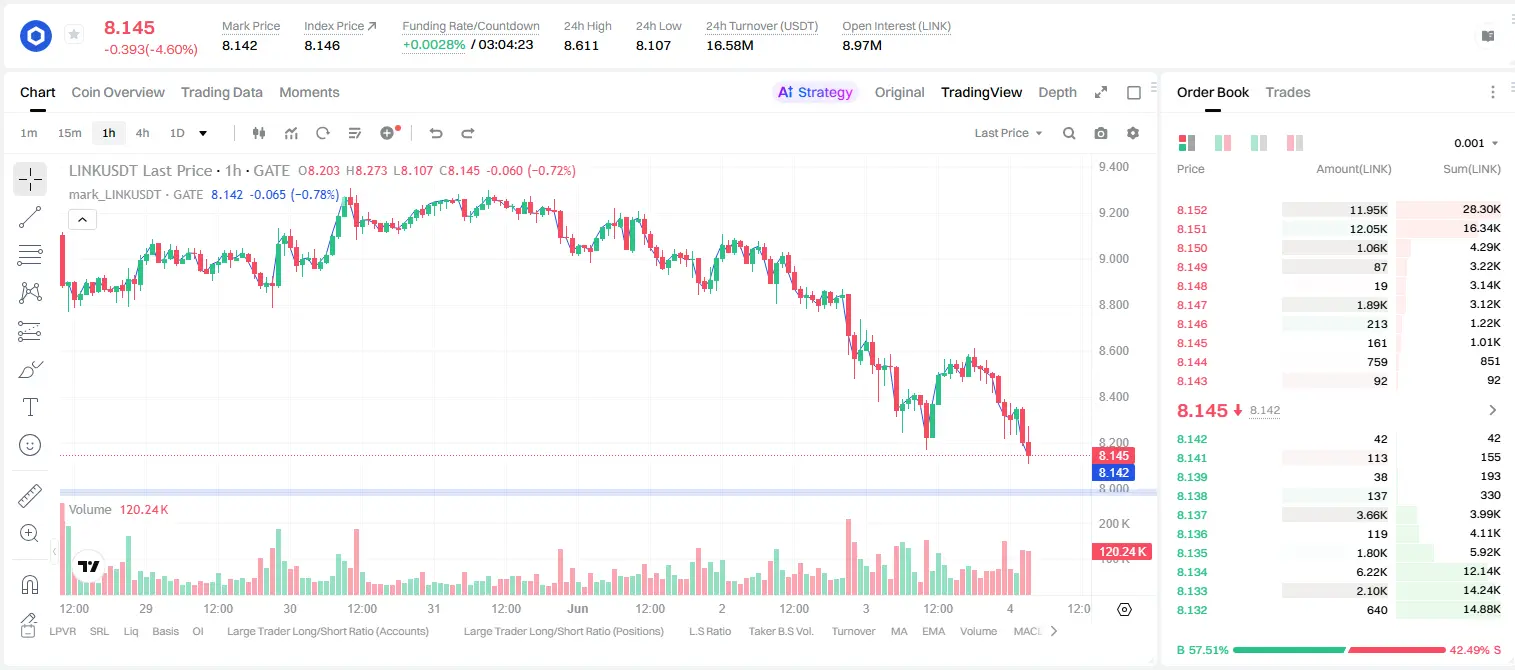Toggle the AI Strategy mode
The height and width of the screenshot is (670, 1515).
point(815,92)
